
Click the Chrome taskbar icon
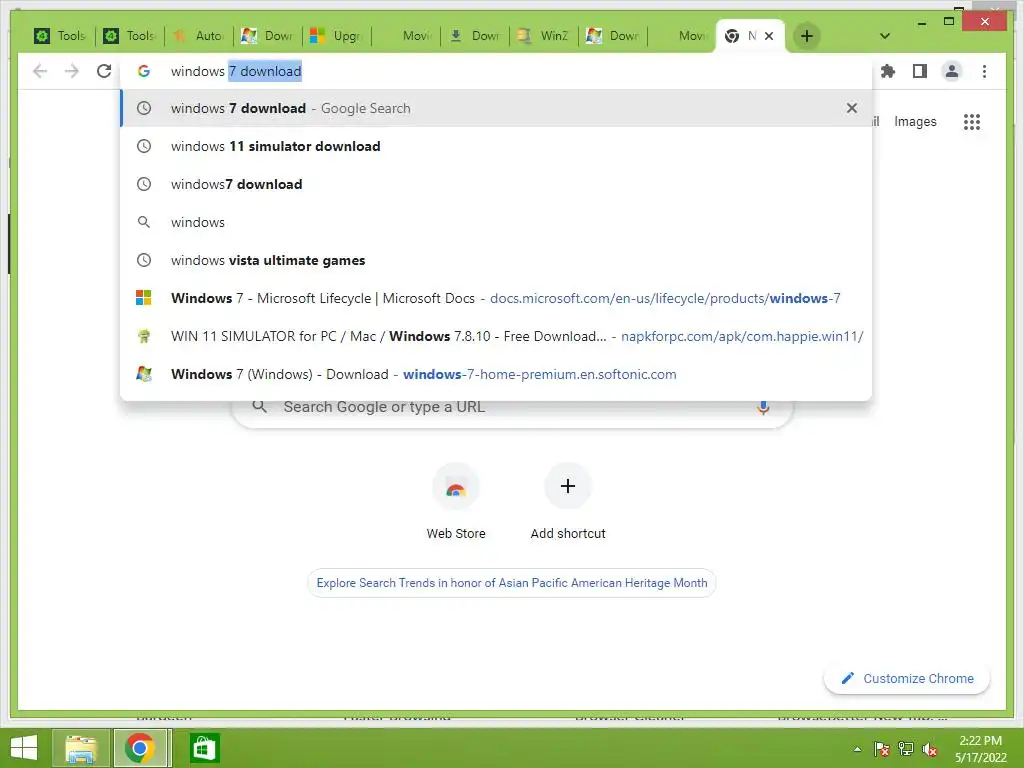[x=141, y=748]
